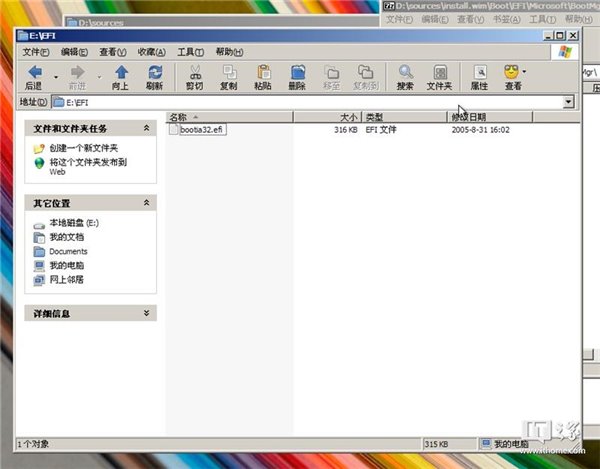The image size is (600, 469).
Task: Open the 帮助(H) help menu
Action: click(x=229, y=52)
